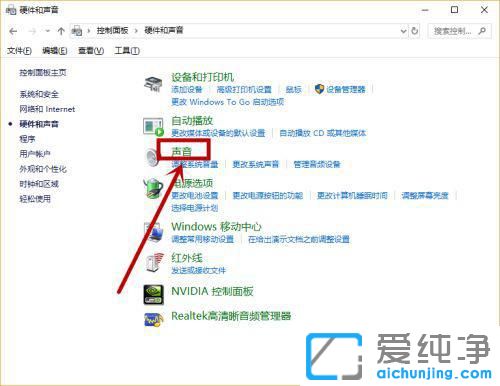Go up one level with the up arrow
500x386 pixels.
tap(61, 31)
